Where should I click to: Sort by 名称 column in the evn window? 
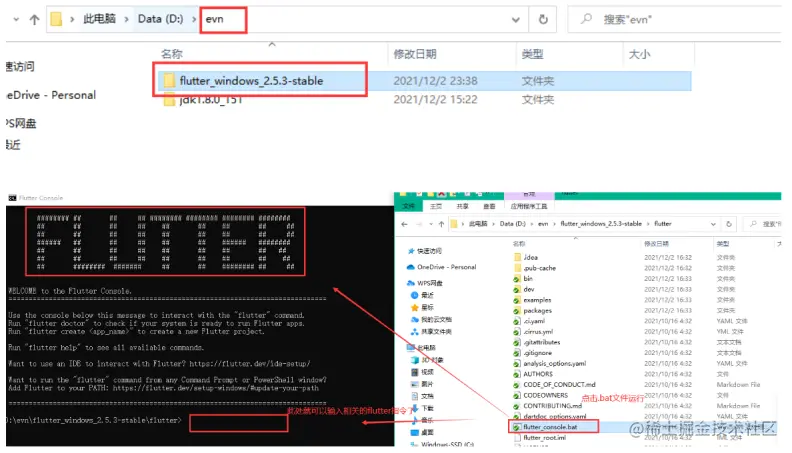(x=172, y=54)
